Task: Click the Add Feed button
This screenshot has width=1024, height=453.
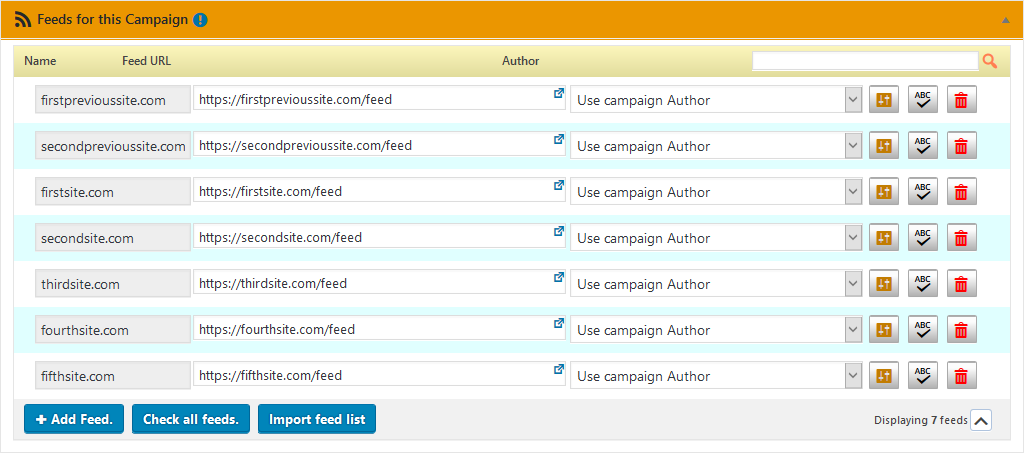Action: click(x=74, y=419)
